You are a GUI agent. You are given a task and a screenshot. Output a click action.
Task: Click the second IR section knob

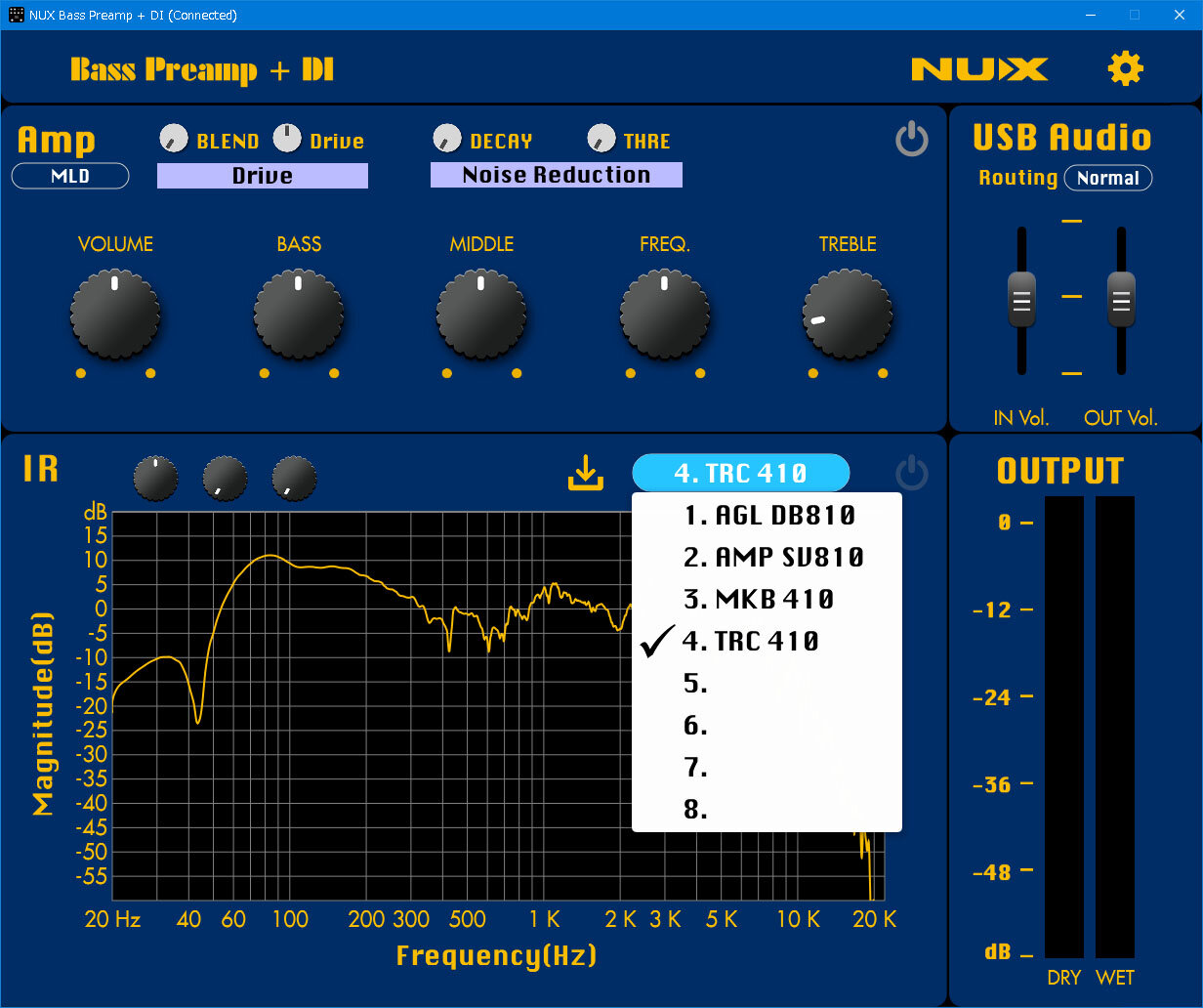pyautogui.click(x=226, y=478)
